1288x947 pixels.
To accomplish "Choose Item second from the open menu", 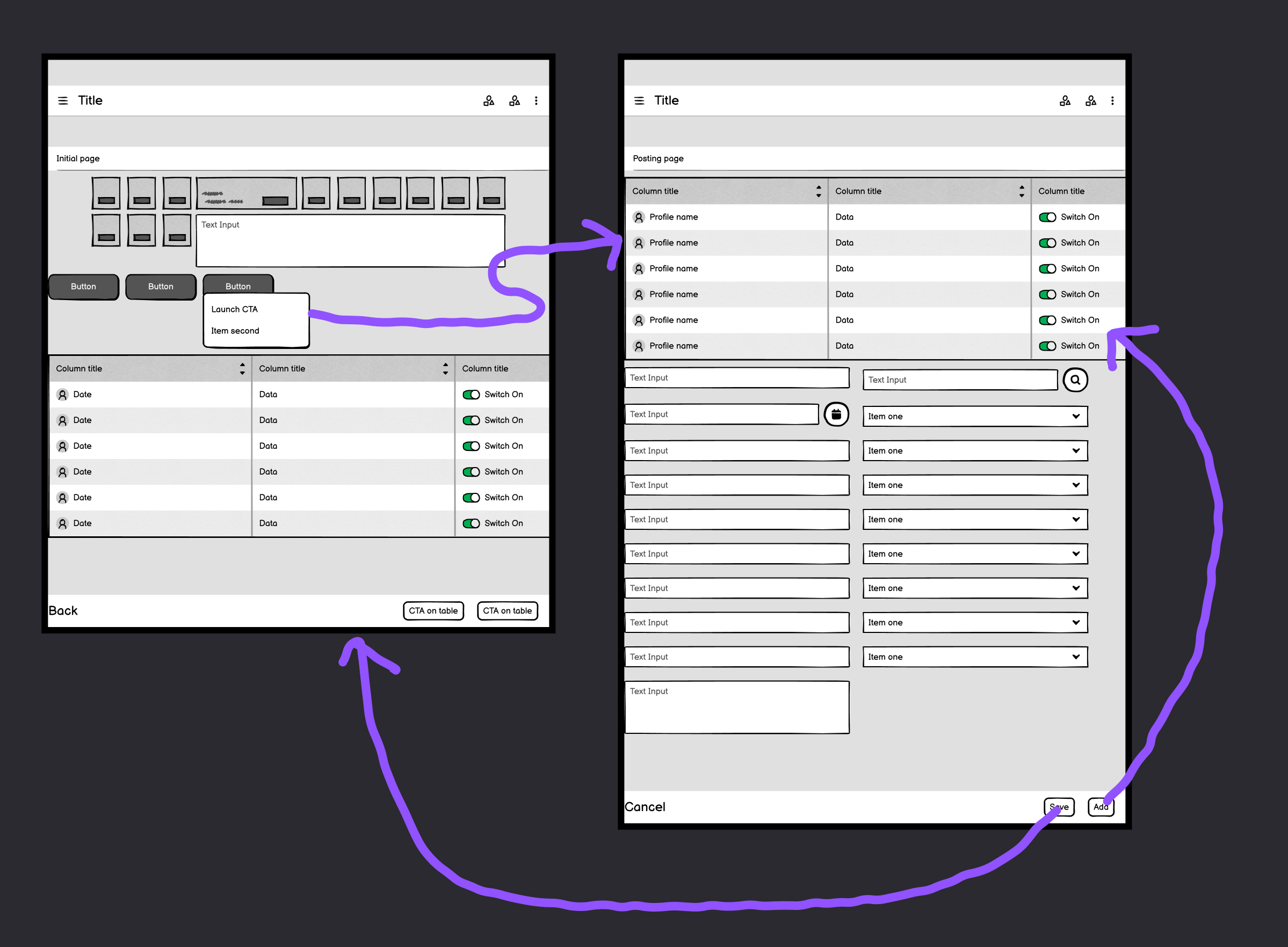I will point(235,331).
